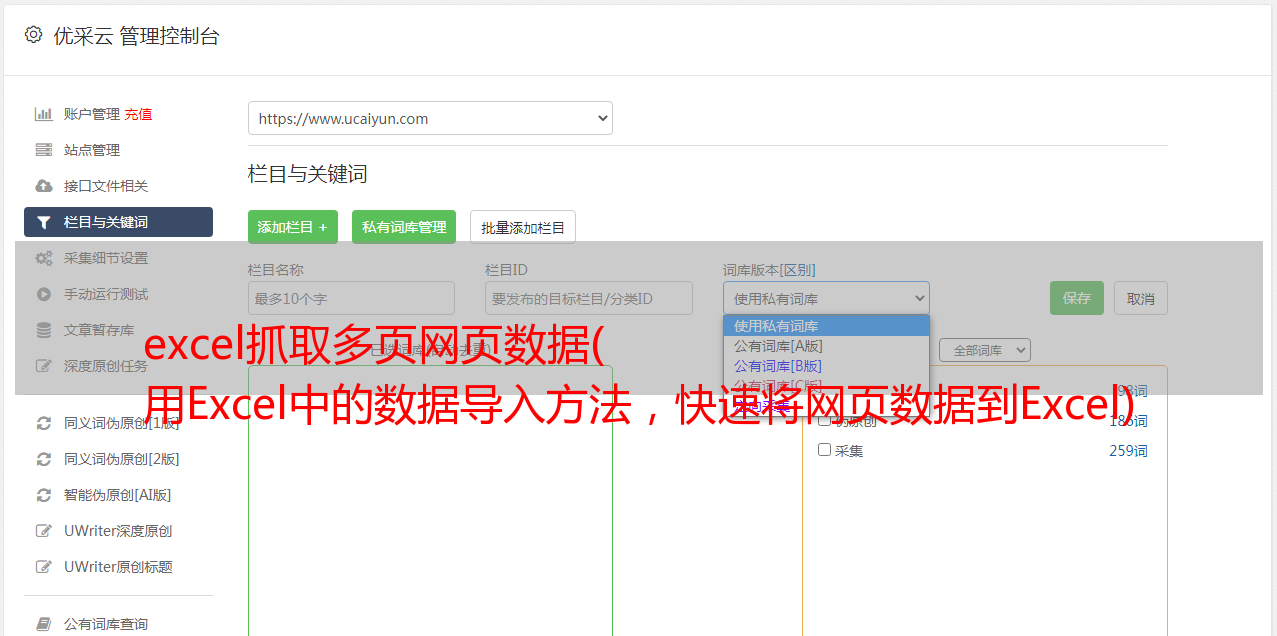Click the filter funnel icon for 栏目与关键词

tap(44, 222)
